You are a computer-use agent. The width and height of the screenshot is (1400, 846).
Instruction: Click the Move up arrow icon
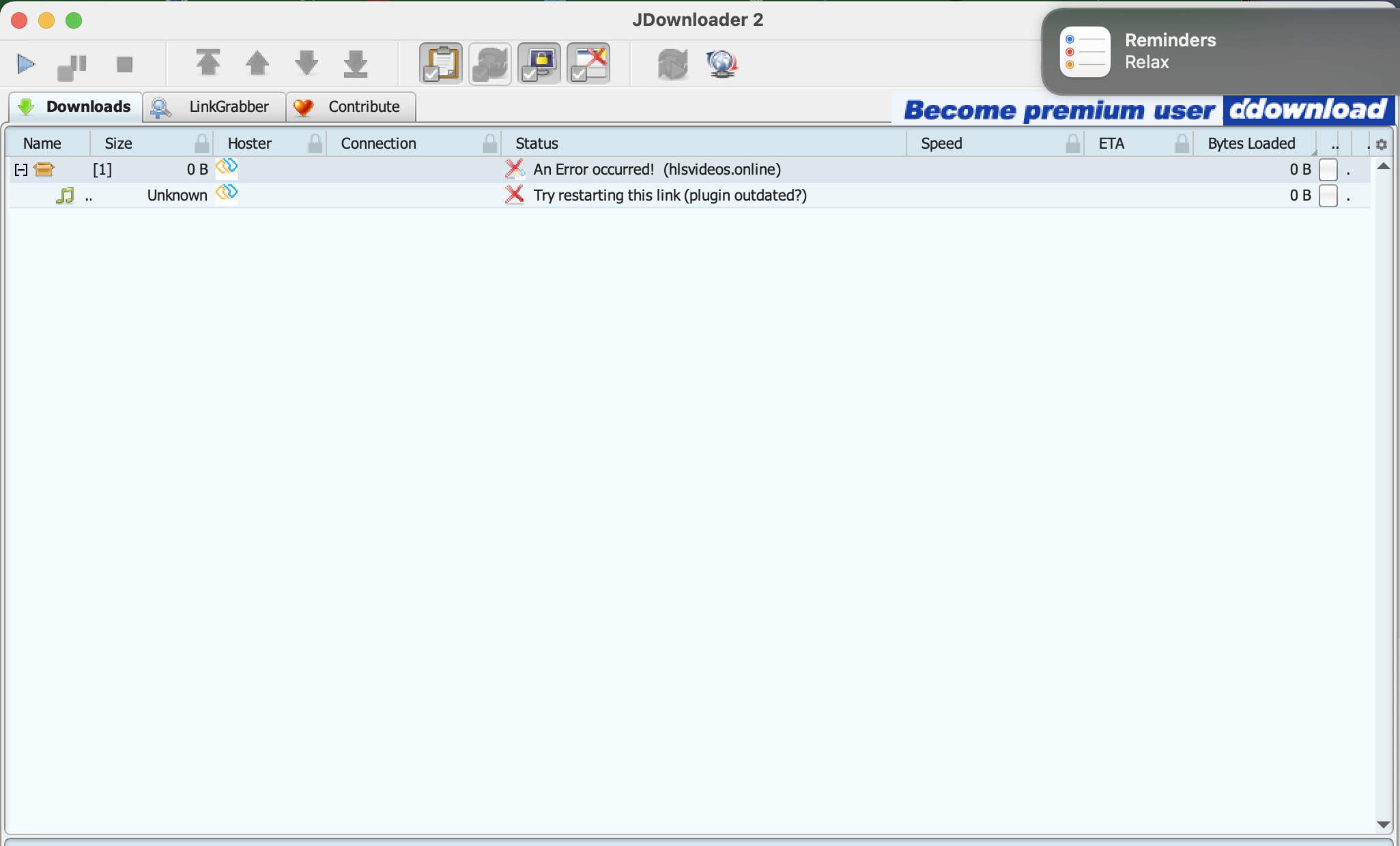257,63
